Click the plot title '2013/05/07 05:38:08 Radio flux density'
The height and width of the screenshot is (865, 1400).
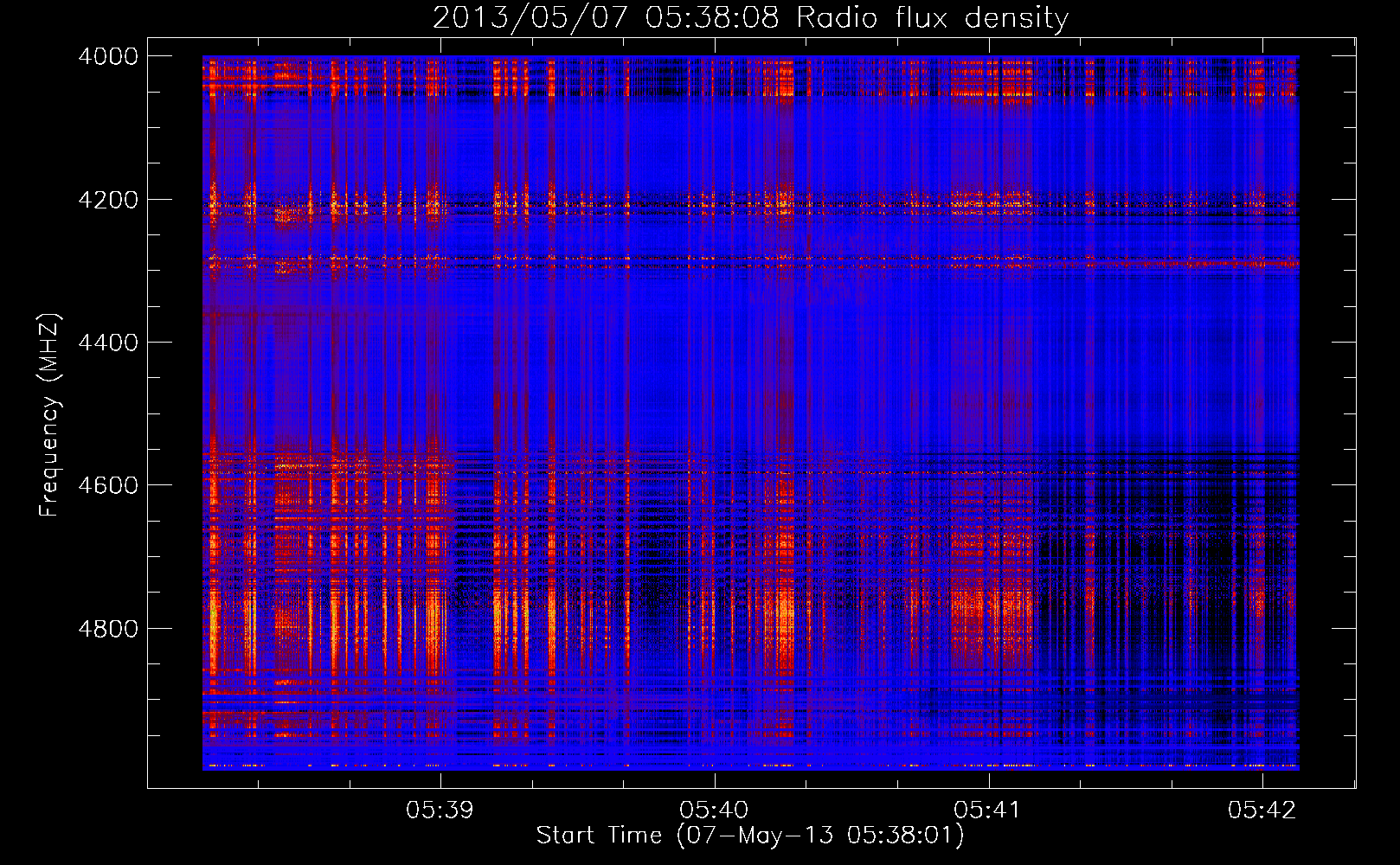[x=750, y=18]
